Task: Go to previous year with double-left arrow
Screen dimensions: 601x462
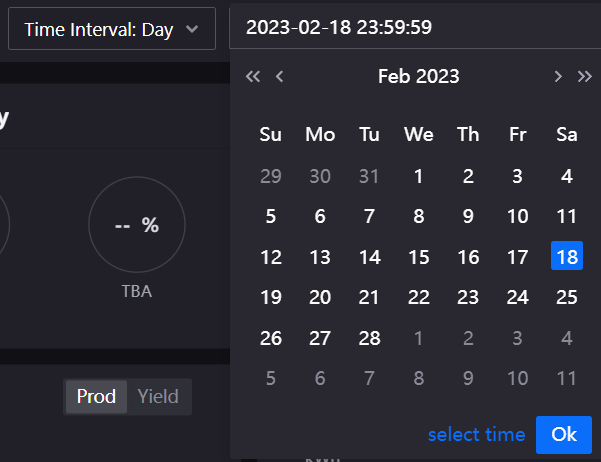Action: (253, 76)
